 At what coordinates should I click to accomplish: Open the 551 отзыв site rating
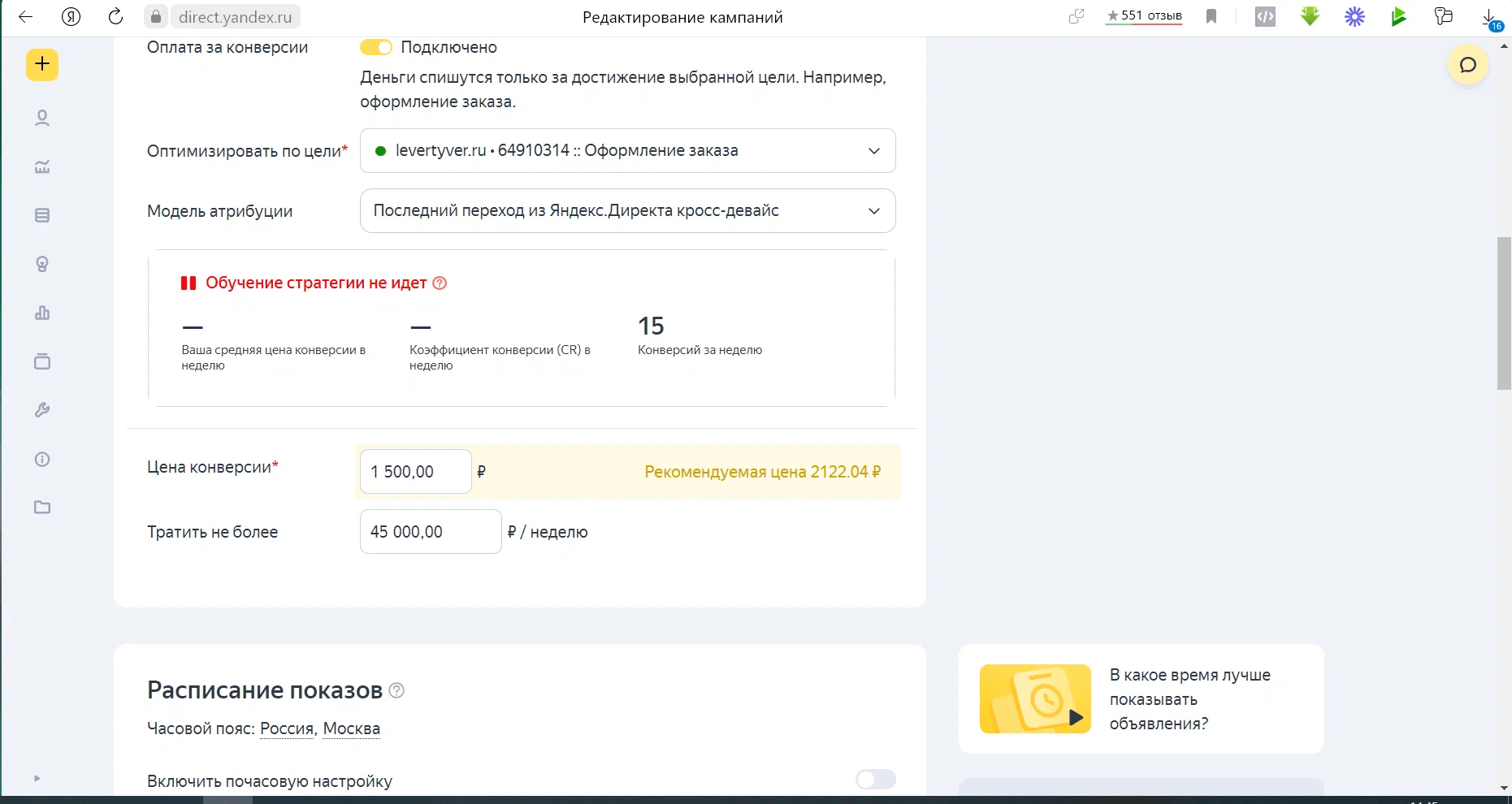(1144, 16)
